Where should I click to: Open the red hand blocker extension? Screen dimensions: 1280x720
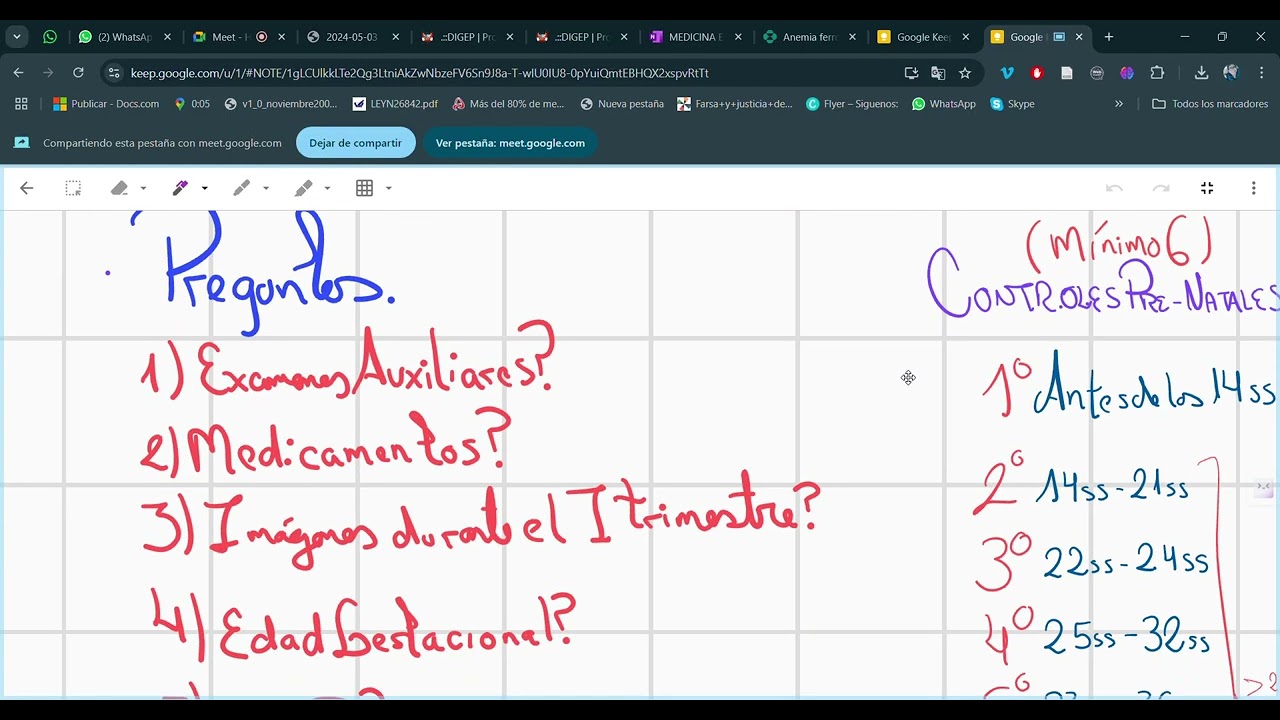click(1037, 73)
